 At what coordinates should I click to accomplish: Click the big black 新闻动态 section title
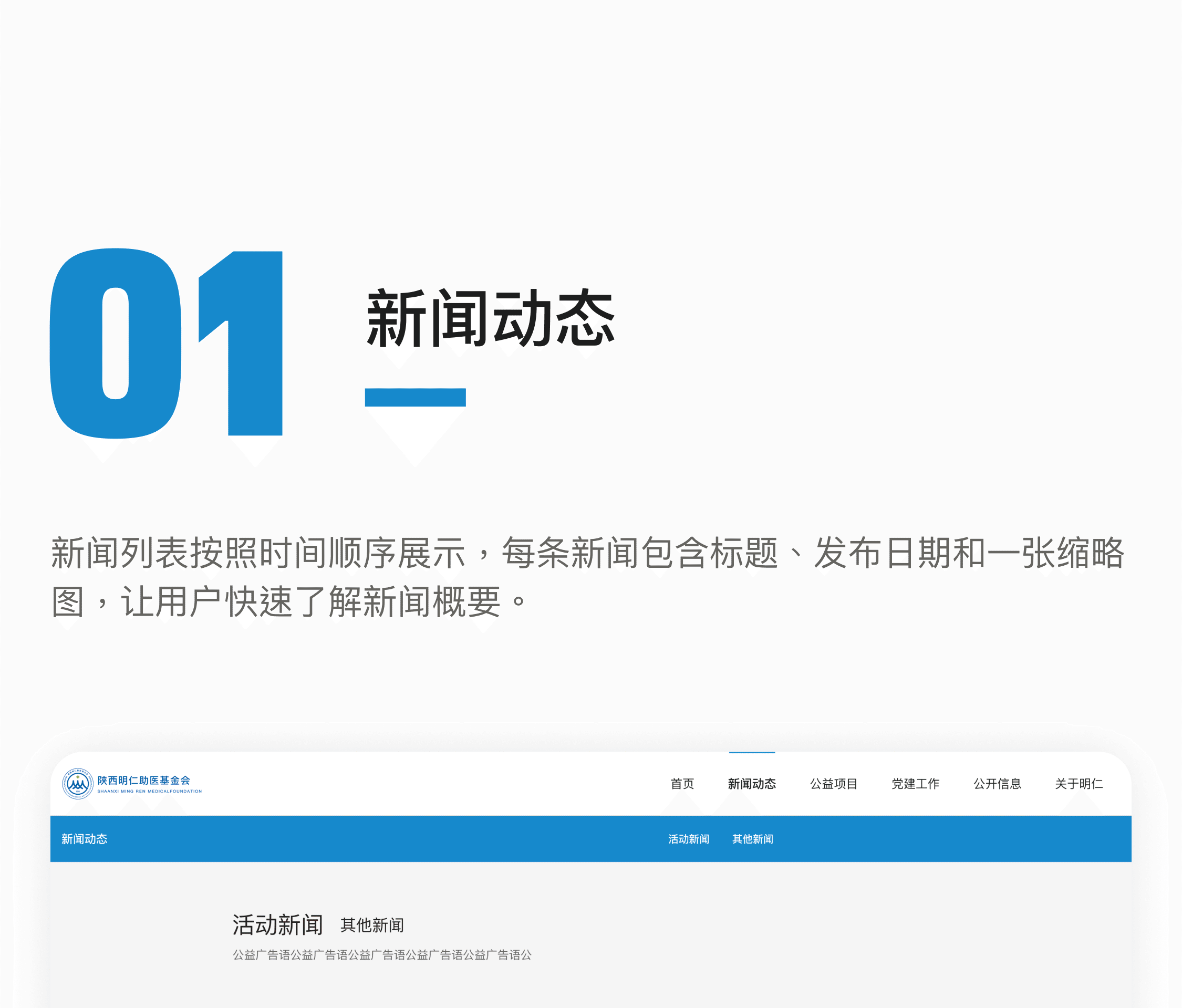pyautogui.click(x=490, y=318)
